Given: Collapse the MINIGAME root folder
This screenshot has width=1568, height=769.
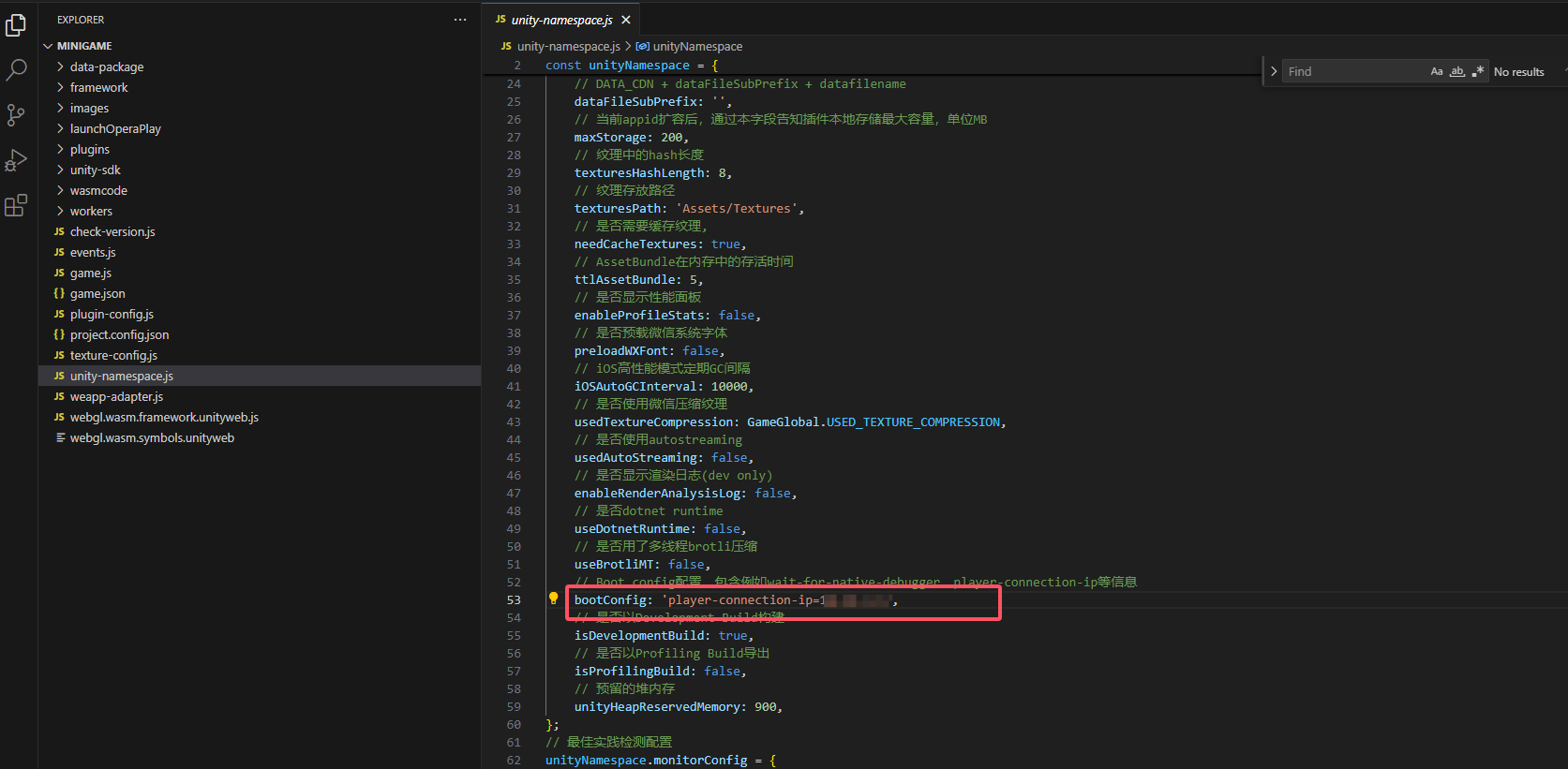Looking at the screenshot, I should coord(48,46).
